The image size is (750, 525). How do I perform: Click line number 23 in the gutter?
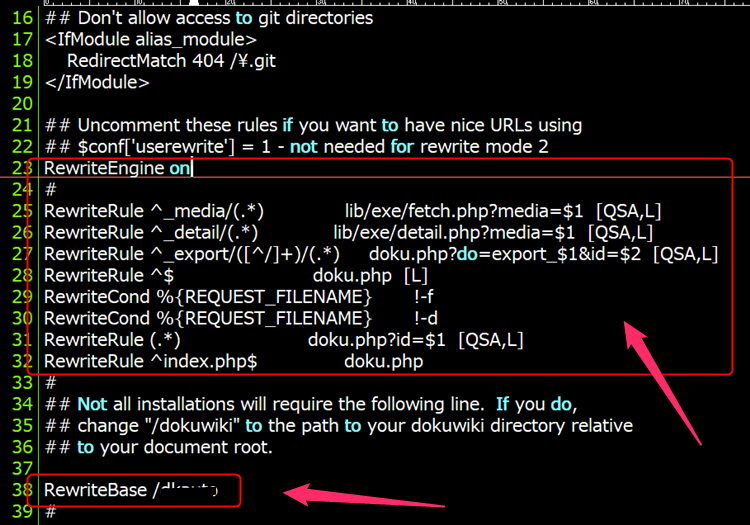tap(22, 168)
